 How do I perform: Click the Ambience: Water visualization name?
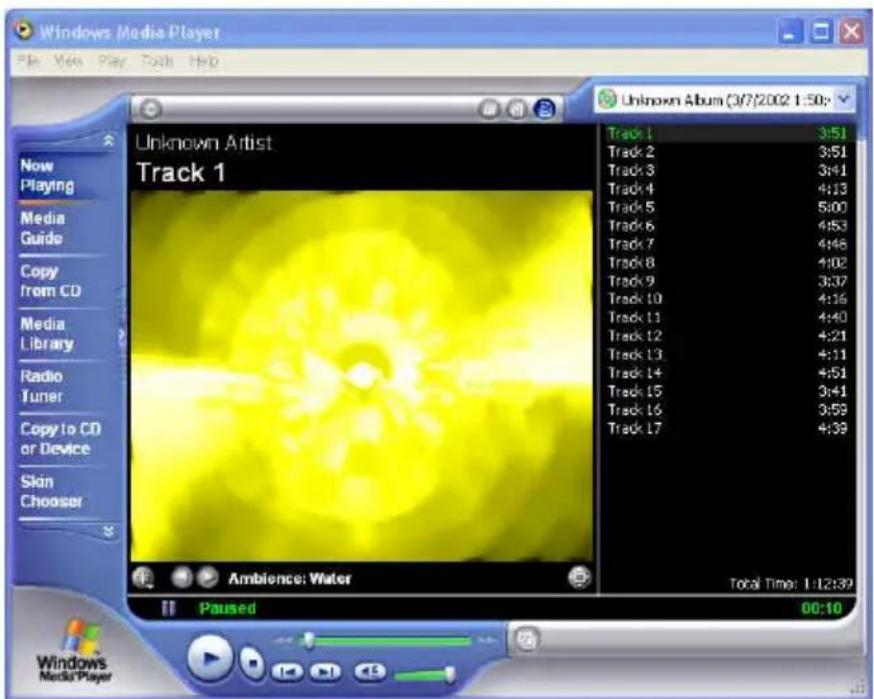coord(290,579)
